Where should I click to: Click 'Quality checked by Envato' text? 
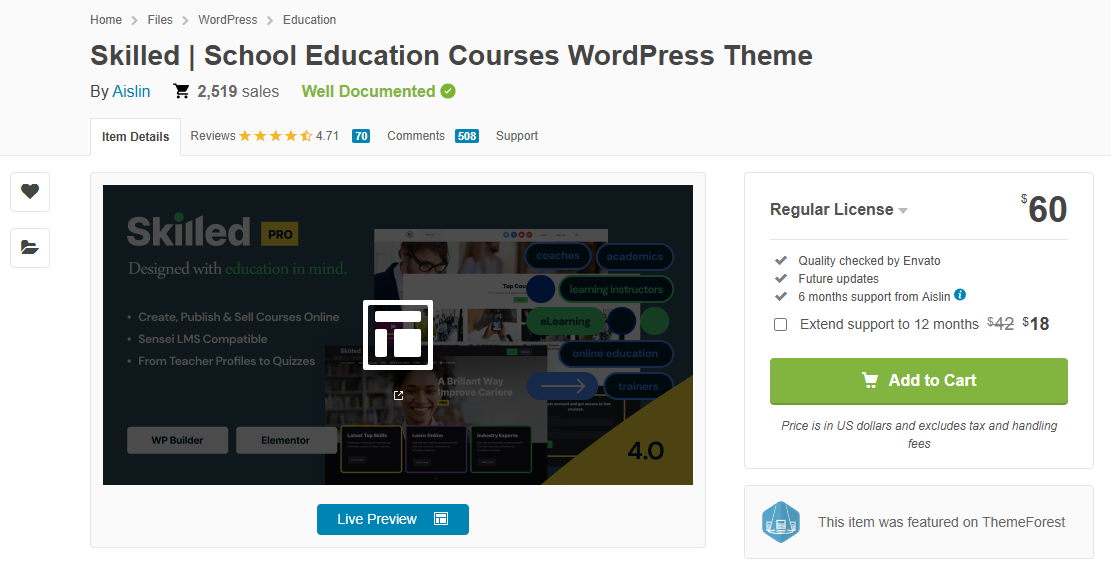pos(869,261)
